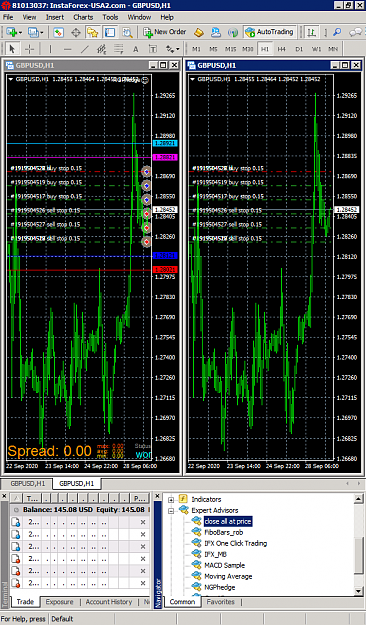
Task: Select the Vertical Line drawing tool
Action: [50, 49]
